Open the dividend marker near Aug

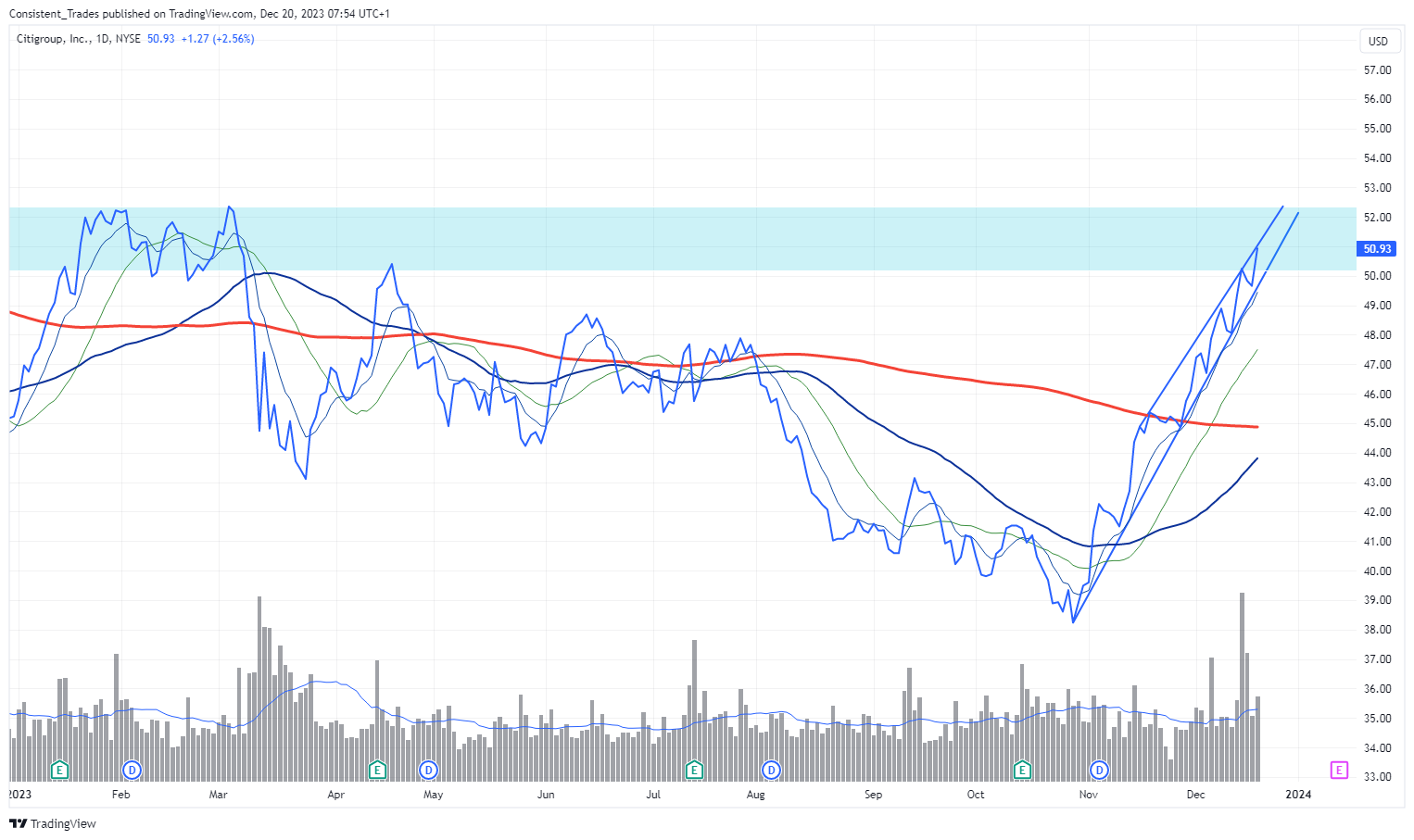click(x=771, y=770)
